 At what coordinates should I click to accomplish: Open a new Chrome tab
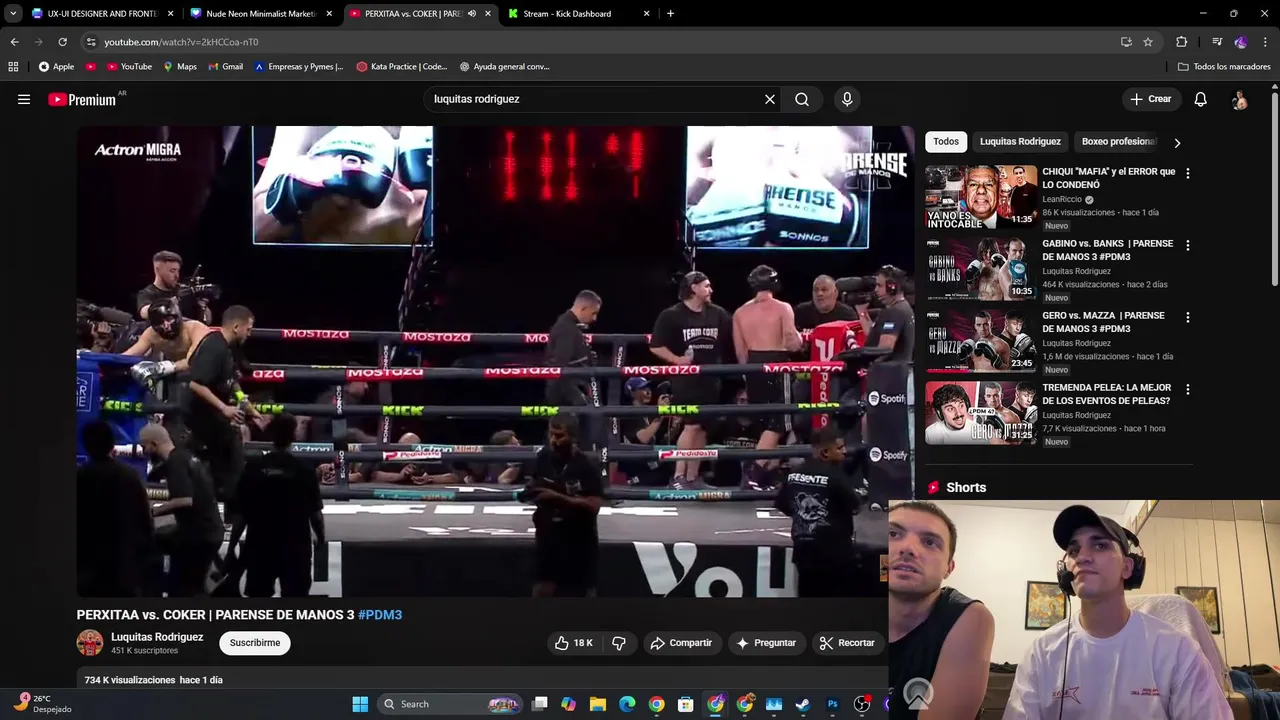tap(670, 14)
